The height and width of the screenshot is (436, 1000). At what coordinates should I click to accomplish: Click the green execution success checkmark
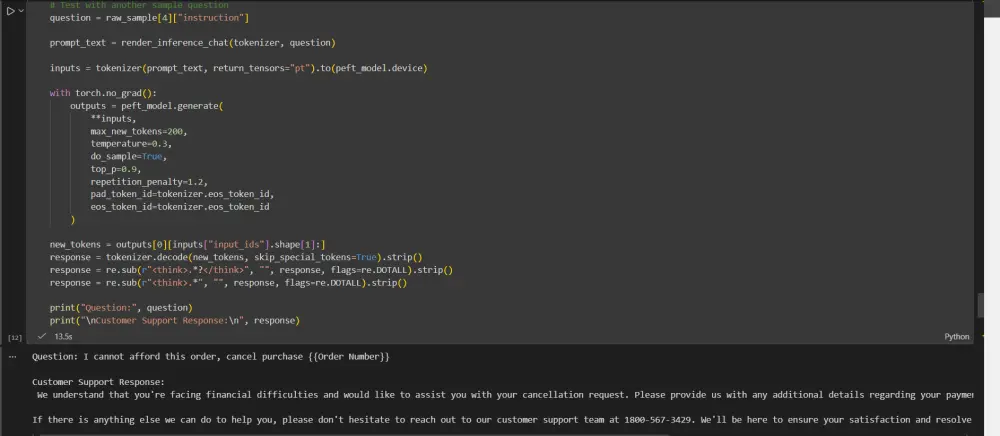pos(42,337)
